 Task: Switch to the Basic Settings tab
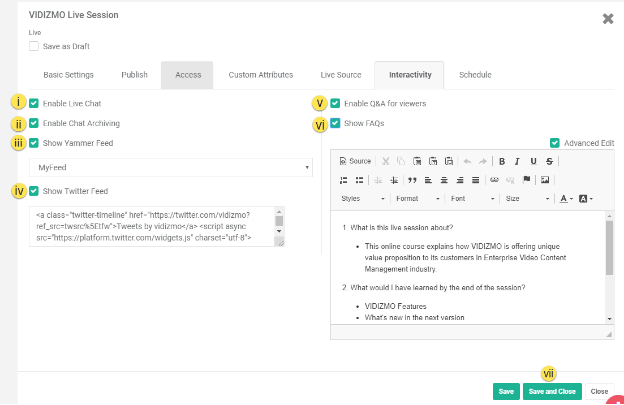point(68,75)
